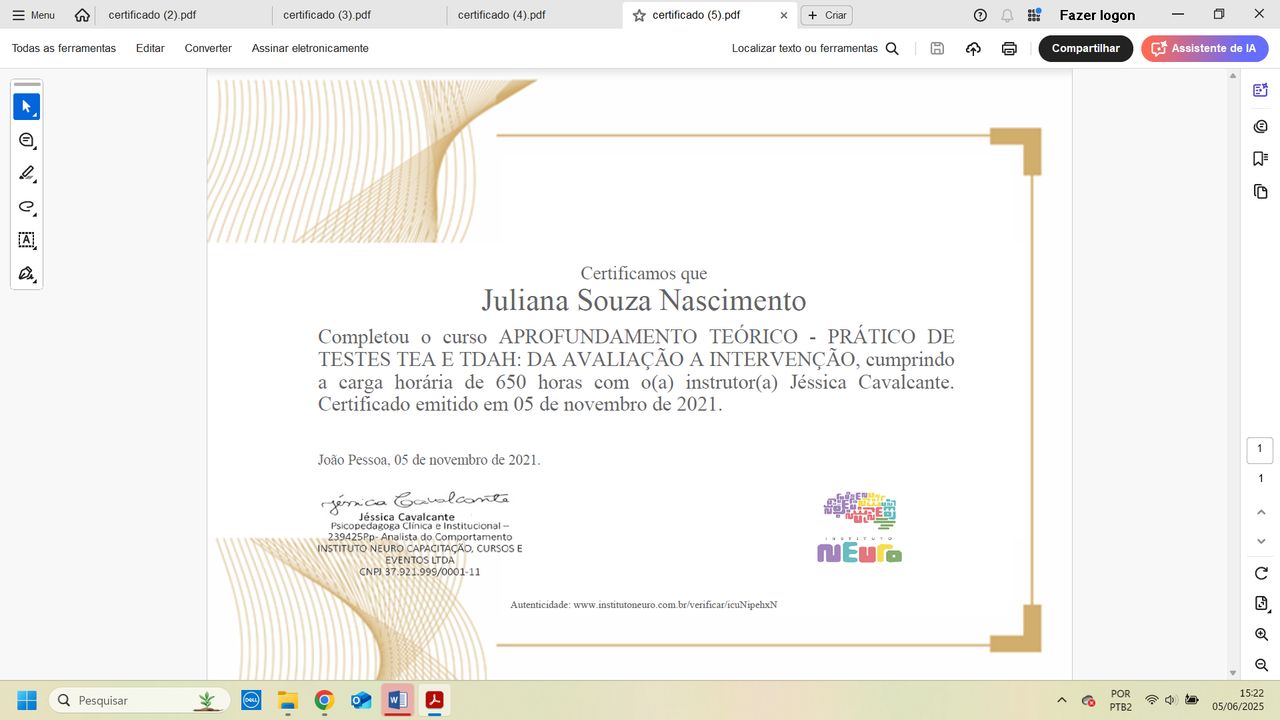Star the certificado (5).pdf tab
This screenshot has width=1280, height=720.
pos(639,15)
